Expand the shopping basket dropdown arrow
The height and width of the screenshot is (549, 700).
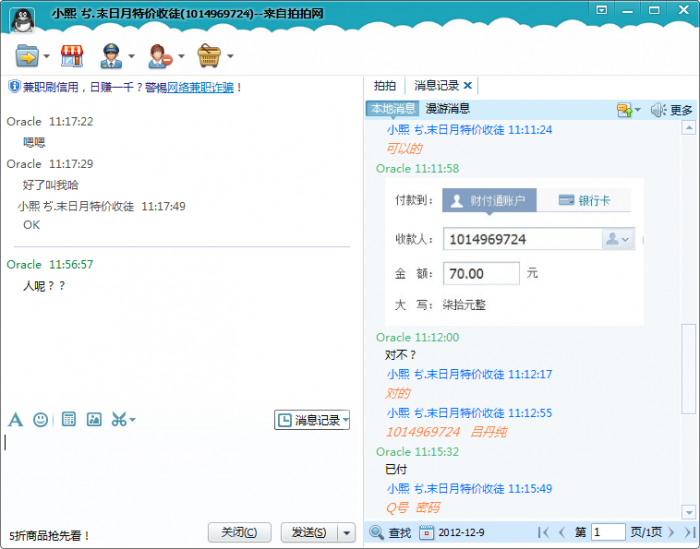coord(230,56)
